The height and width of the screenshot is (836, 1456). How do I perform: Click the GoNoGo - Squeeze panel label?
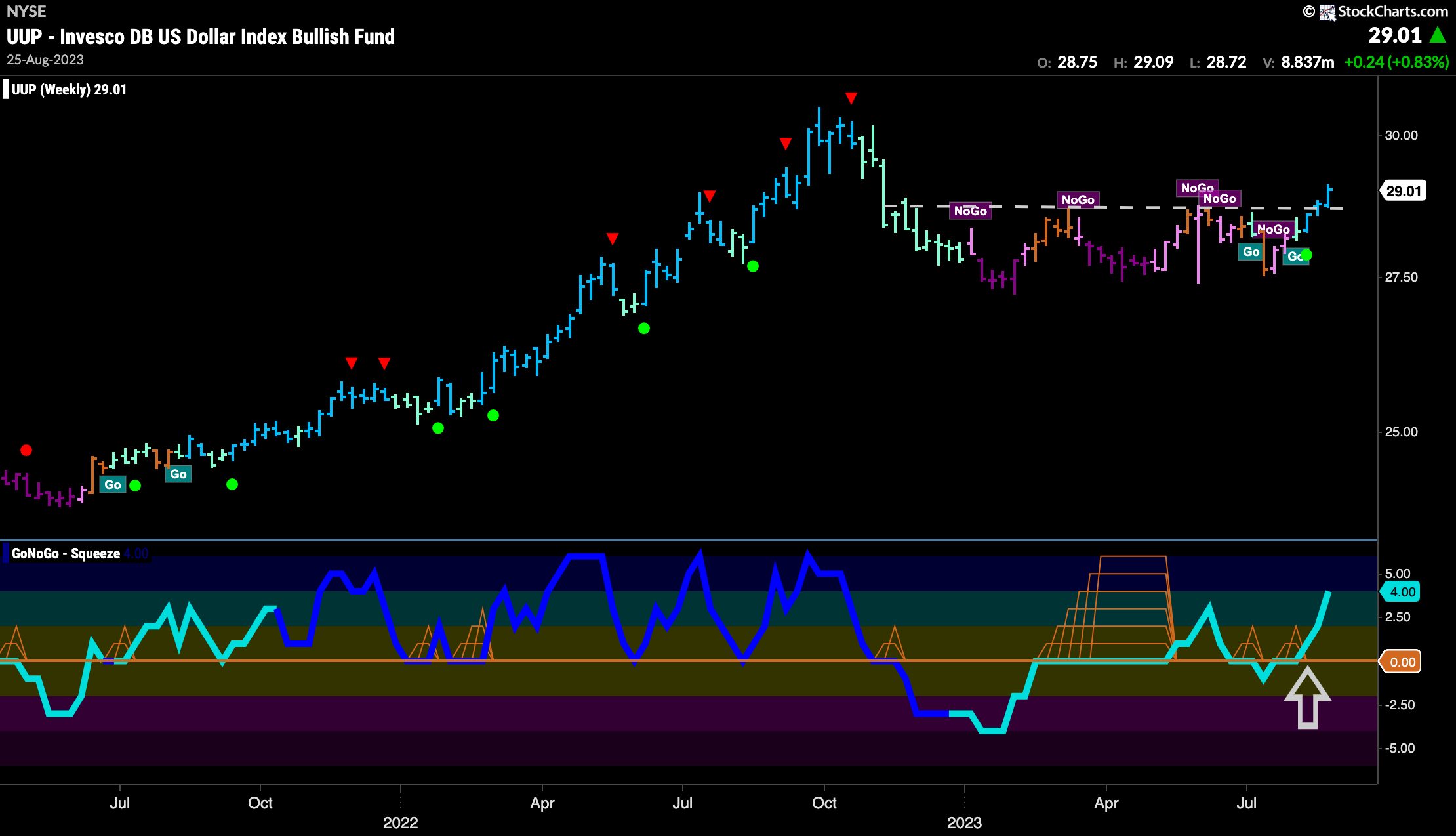coord(66,553)
